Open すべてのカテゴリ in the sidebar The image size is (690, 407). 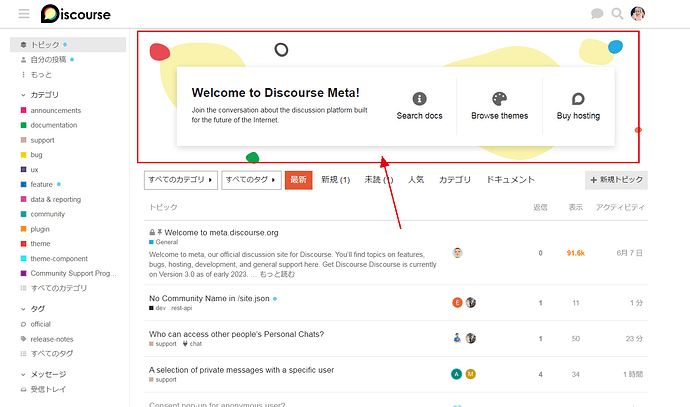[x=59, y=288]
